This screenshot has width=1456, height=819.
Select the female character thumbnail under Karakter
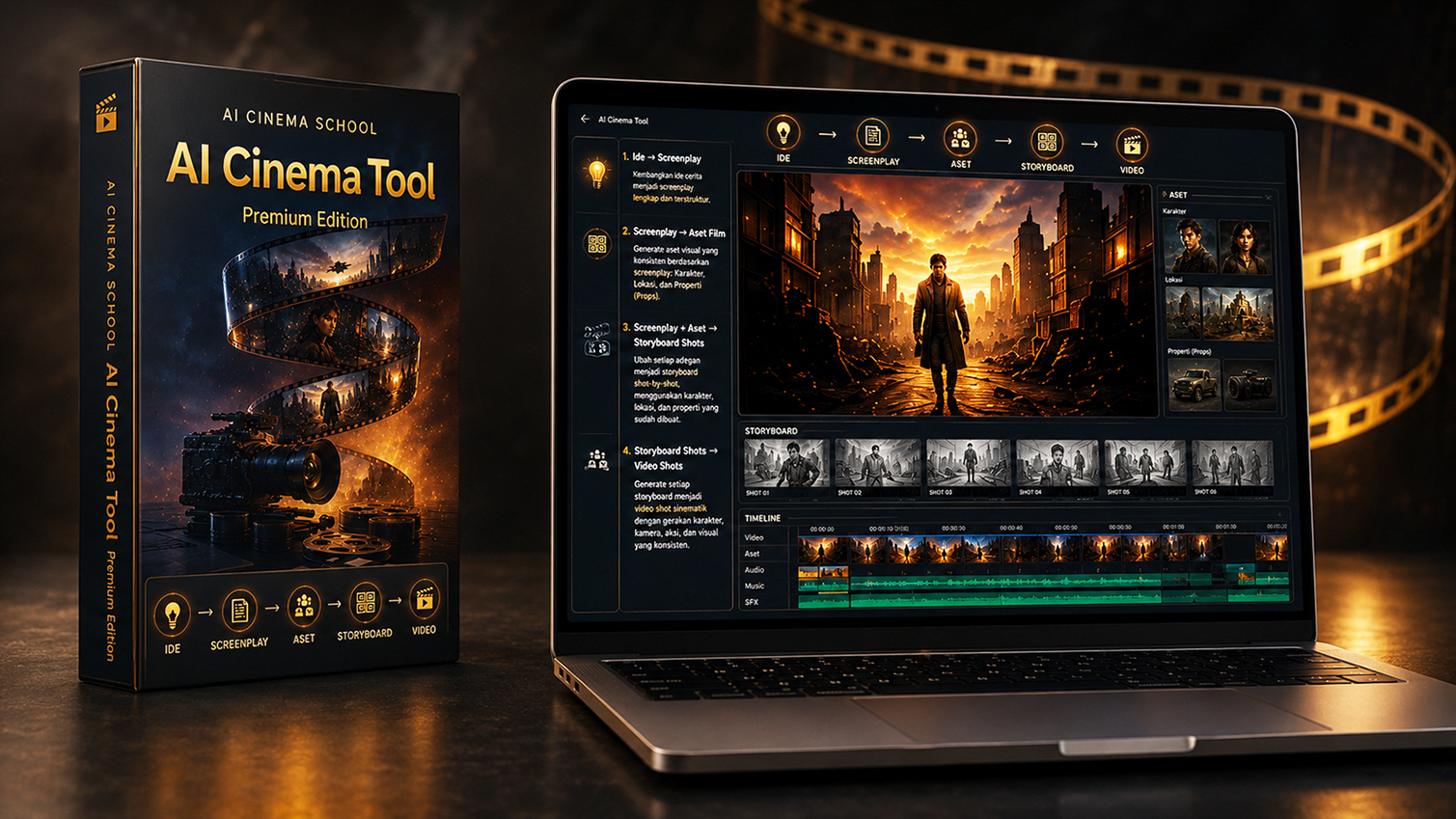coord(1246,247)
